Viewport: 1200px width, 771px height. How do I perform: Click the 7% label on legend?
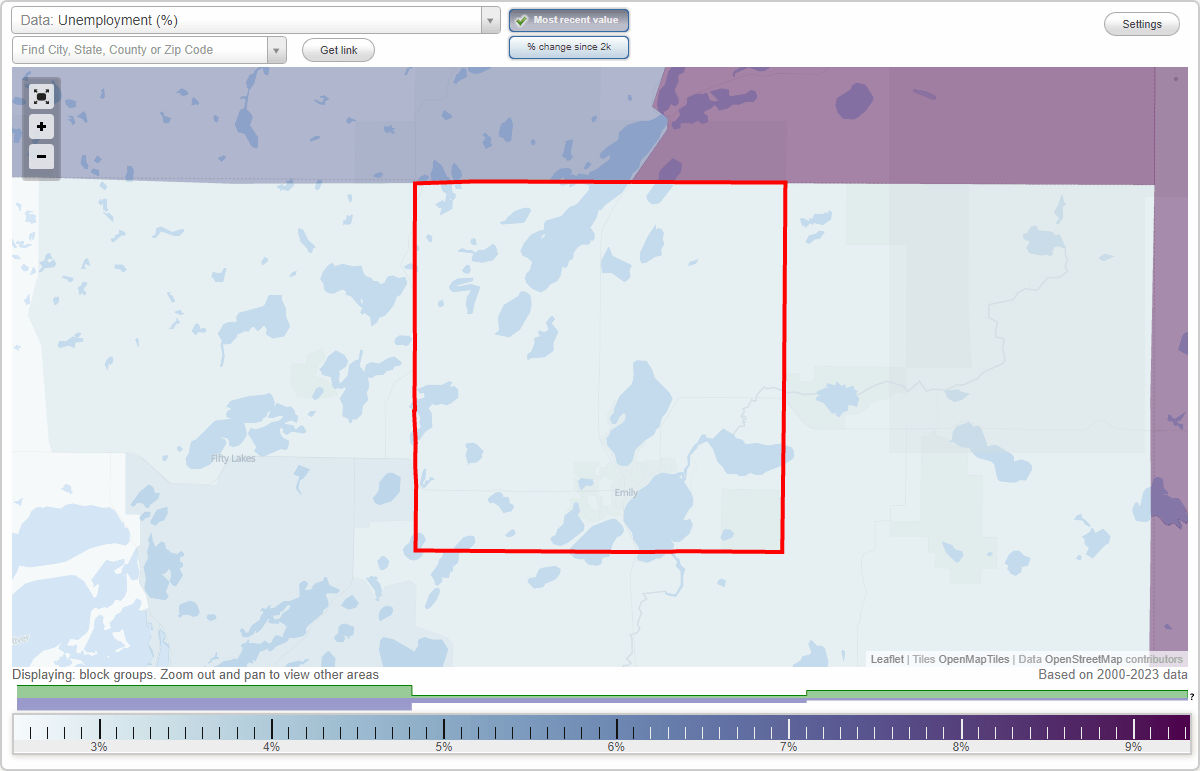coord(789,747)
